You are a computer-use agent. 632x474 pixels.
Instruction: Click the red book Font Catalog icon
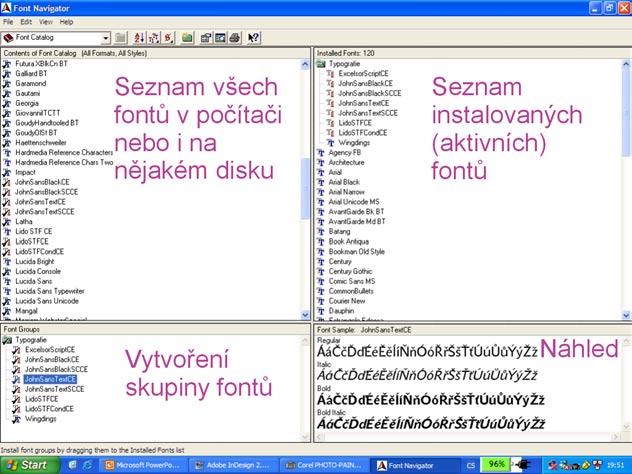[x=8, y=38]
